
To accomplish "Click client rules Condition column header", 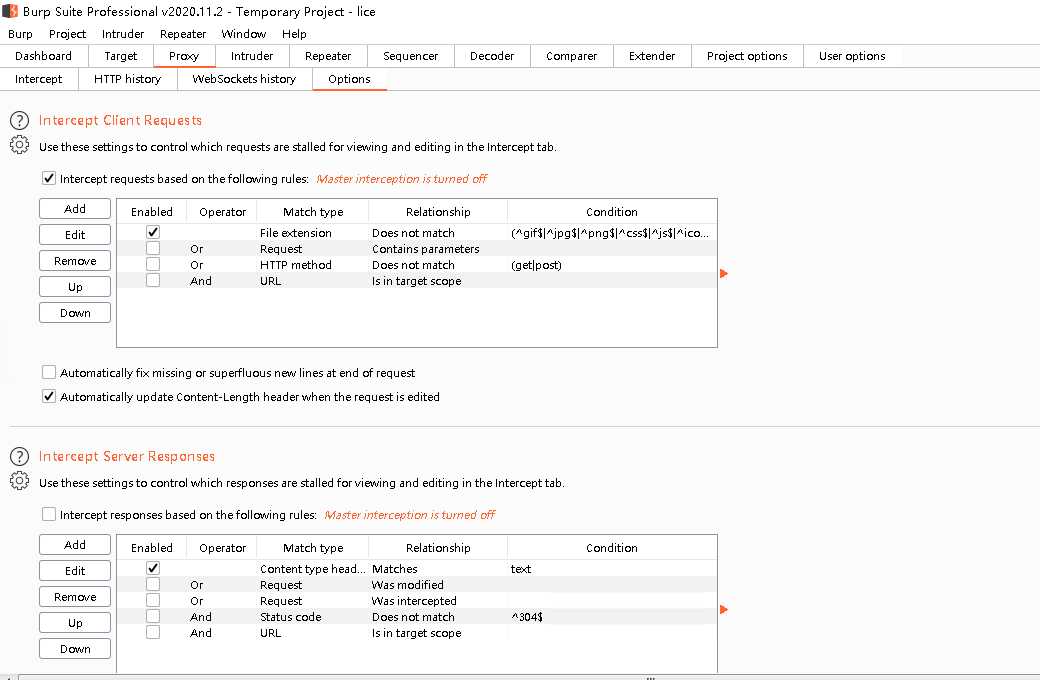I will [x=612, y=212].
